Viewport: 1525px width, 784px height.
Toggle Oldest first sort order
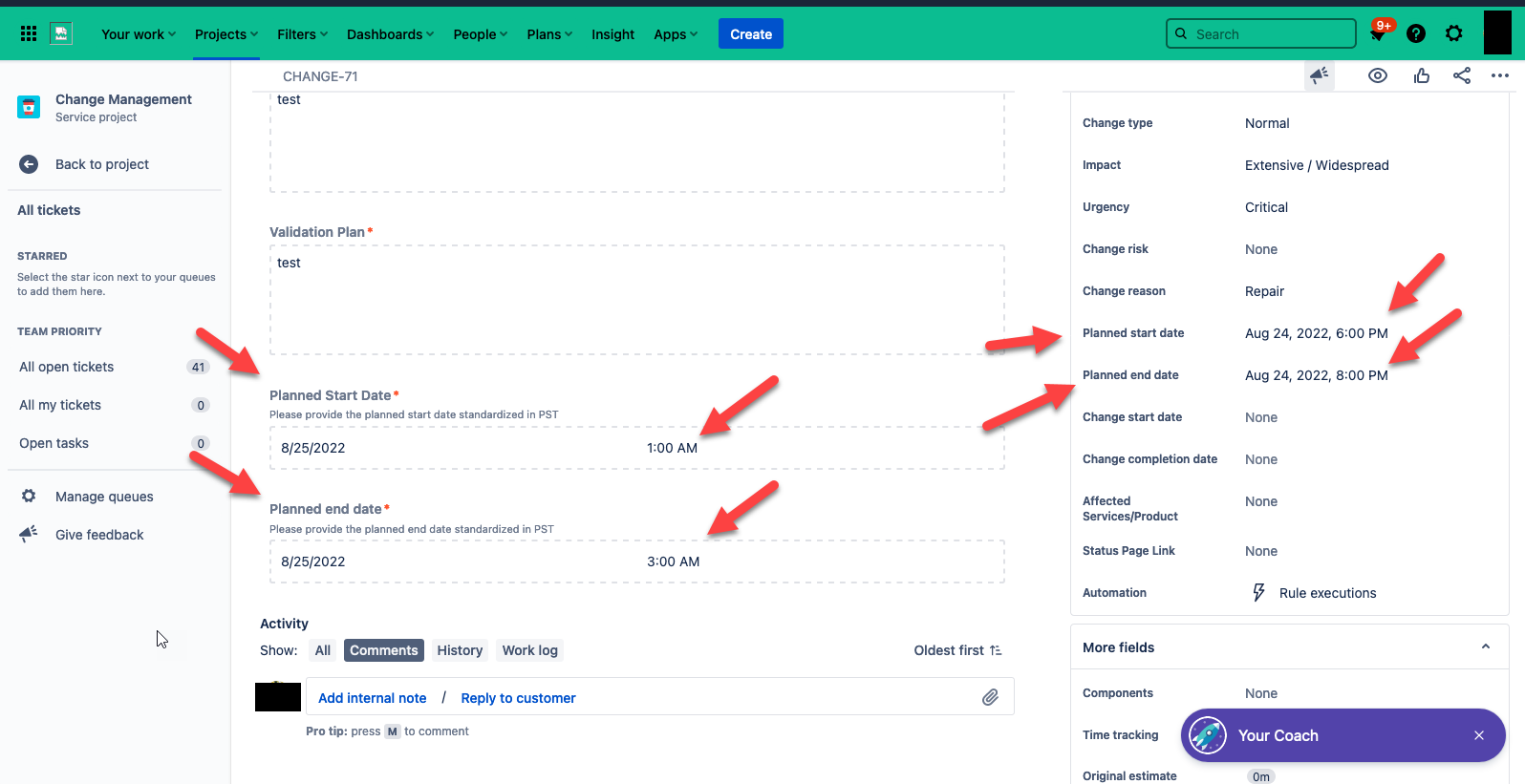pos(957,650)
